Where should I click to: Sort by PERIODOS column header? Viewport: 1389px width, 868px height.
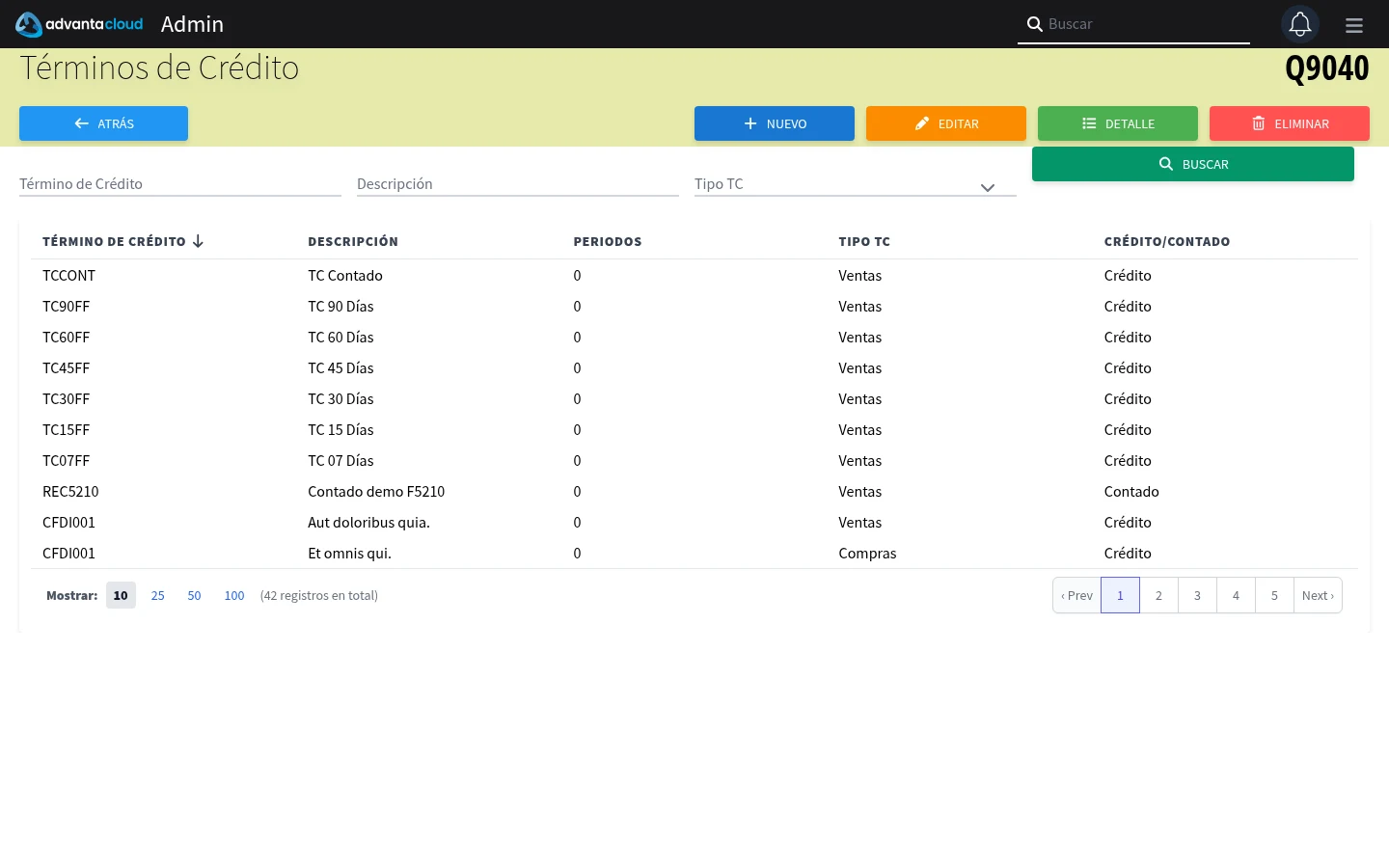point(608,241)
